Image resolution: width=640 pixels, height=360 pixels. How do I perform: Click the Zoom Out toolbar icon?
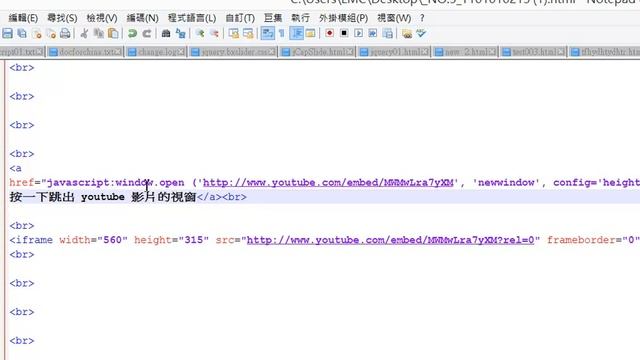click(214, 33)
